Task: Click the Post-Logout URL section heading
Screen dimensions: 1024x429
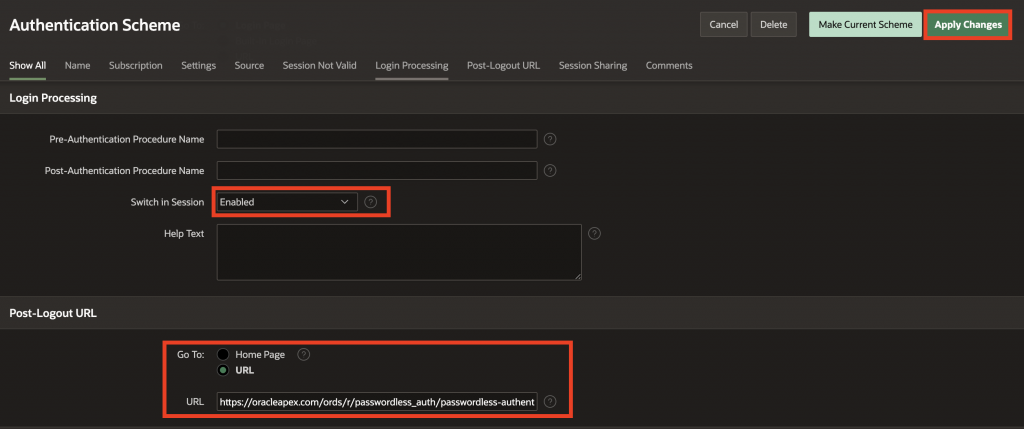Action: [53, 313]
